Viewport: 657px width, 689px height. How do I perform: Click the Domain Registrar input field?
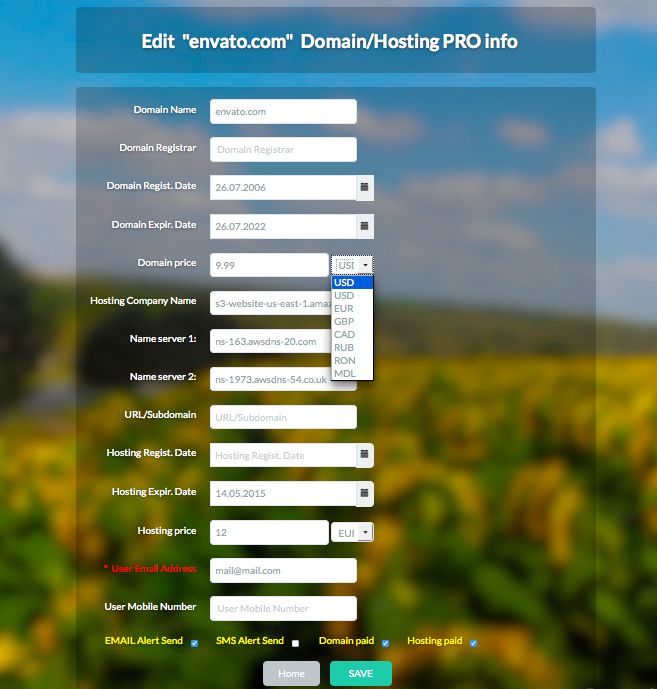tap(283, 149)
